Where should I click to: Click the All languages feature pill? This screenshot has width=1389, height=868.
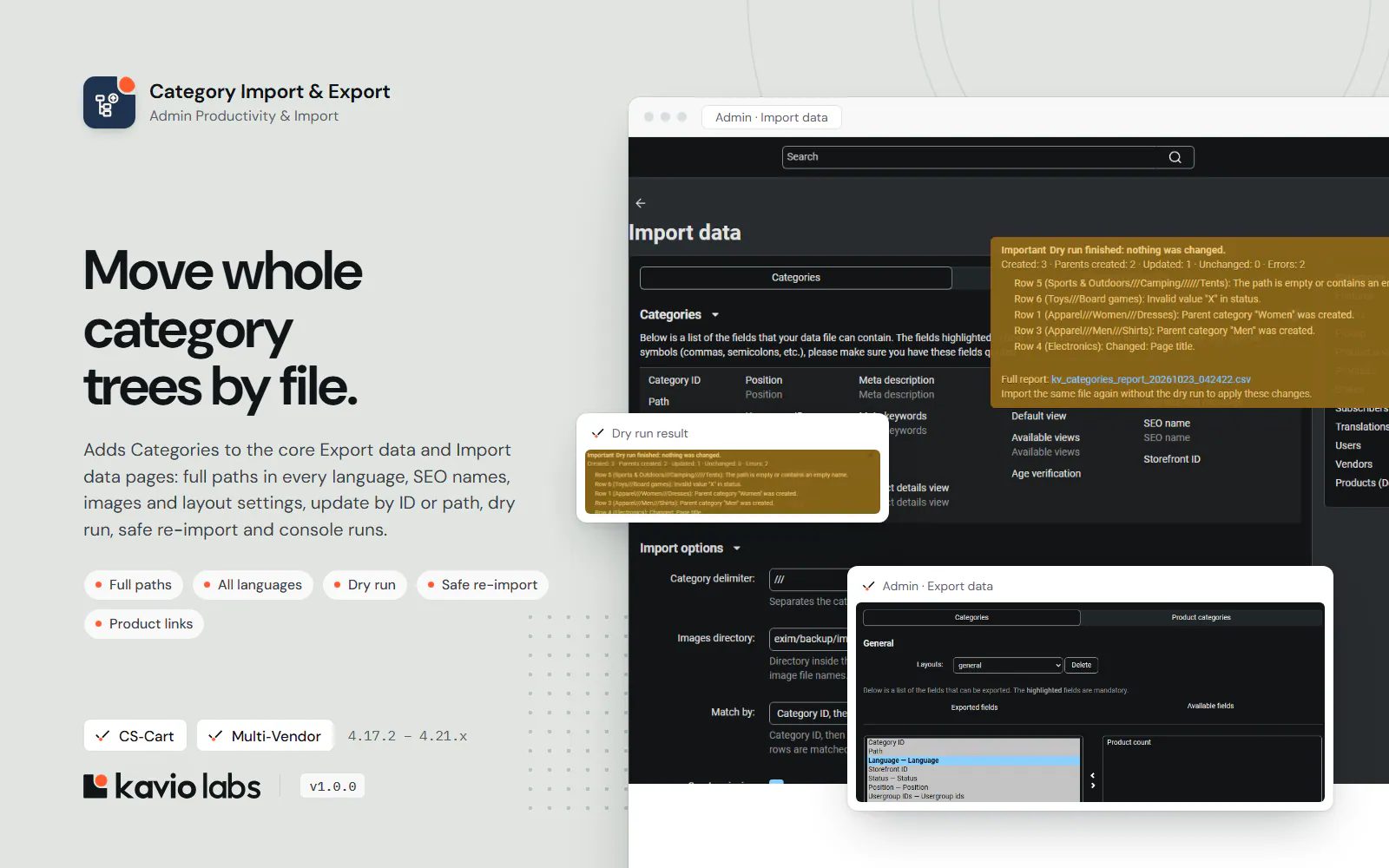pyautogui.click(x=253, y=585)
